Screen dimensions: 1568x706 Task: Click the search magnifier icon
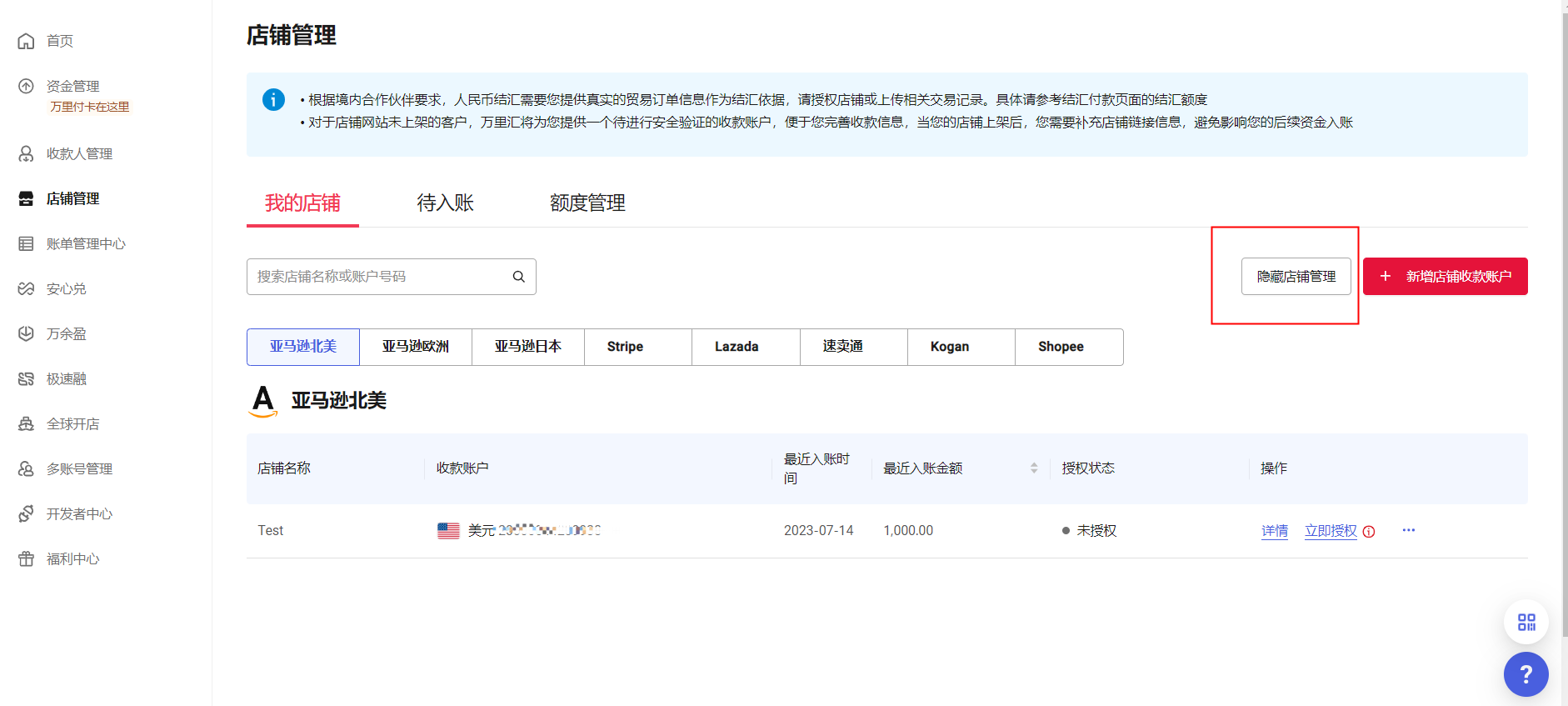pyautogui.click(x=518, y=277)
